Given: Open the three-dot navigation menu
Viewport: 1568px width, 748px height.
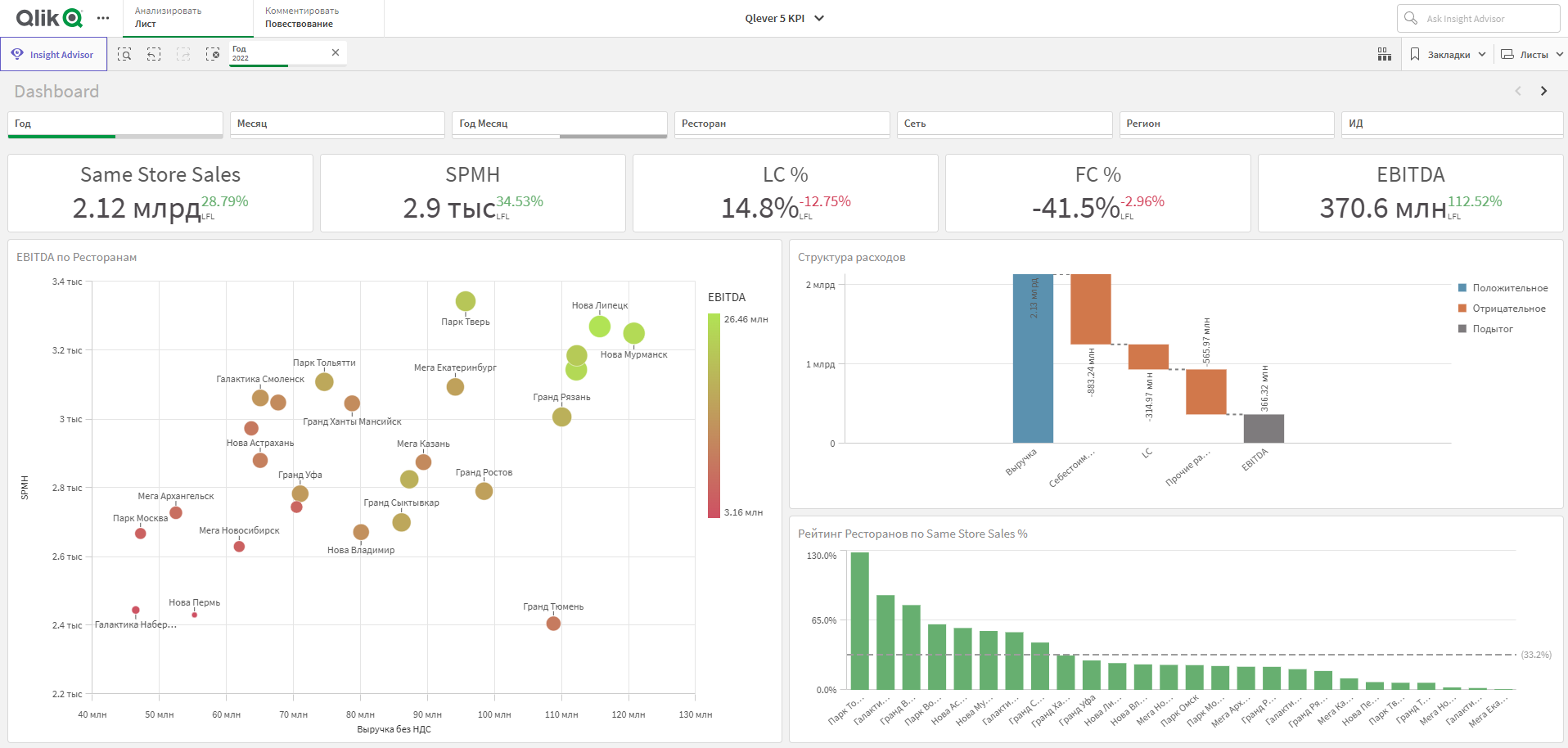Looking at the screenshot, I should coord(103,18).
